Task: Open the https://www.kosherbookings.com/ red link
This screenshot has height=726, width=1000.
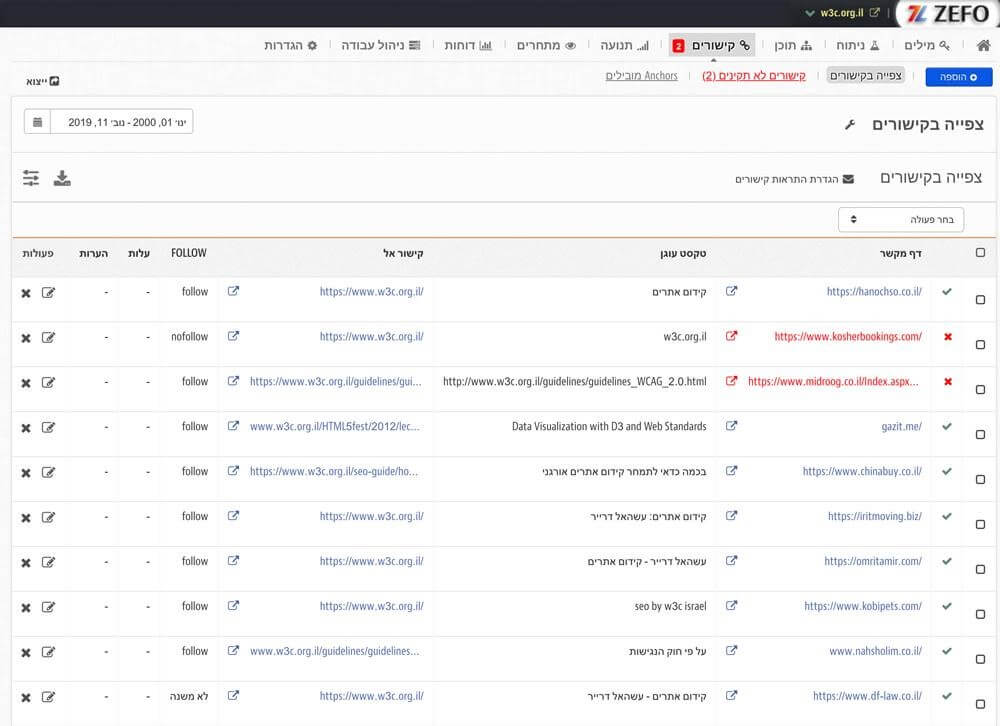Action: [848, 336]
